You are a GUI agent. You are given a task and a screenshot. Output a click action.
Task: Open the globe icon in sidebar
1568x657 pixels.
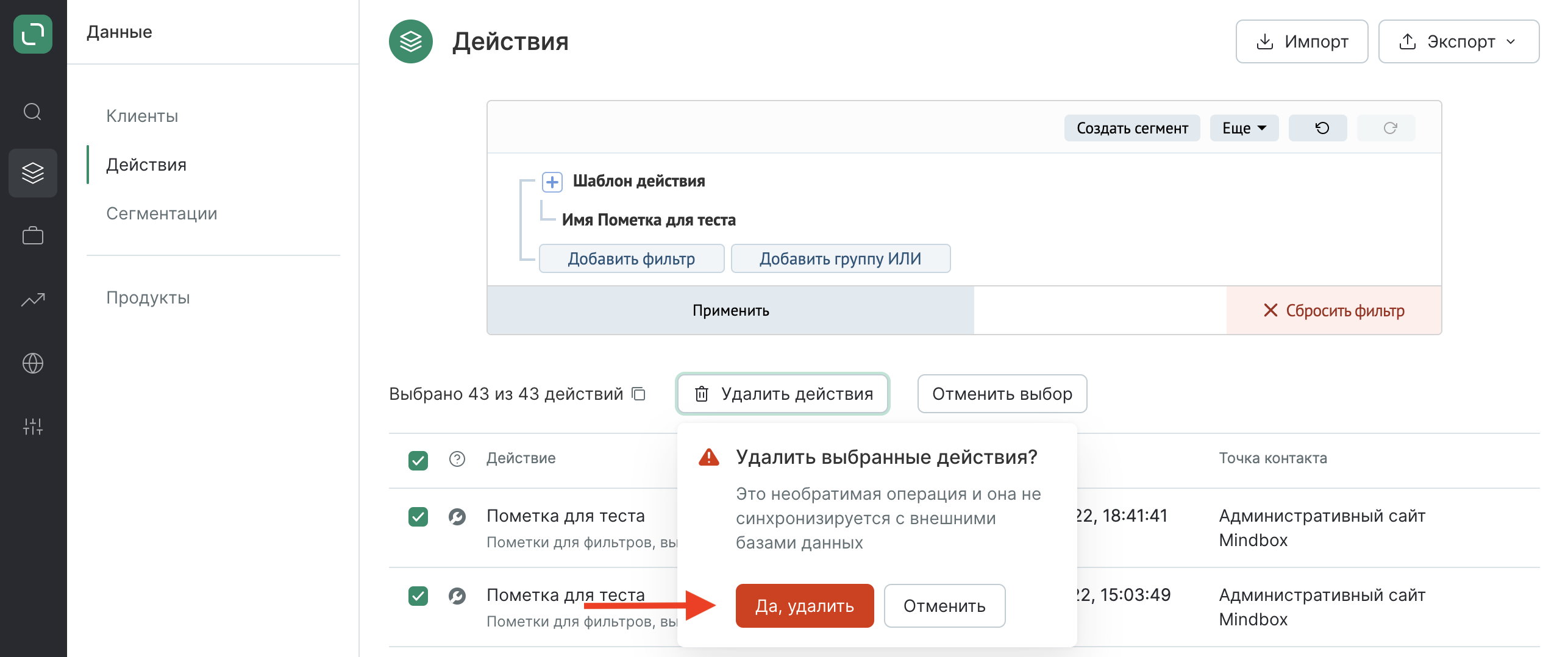33,363
